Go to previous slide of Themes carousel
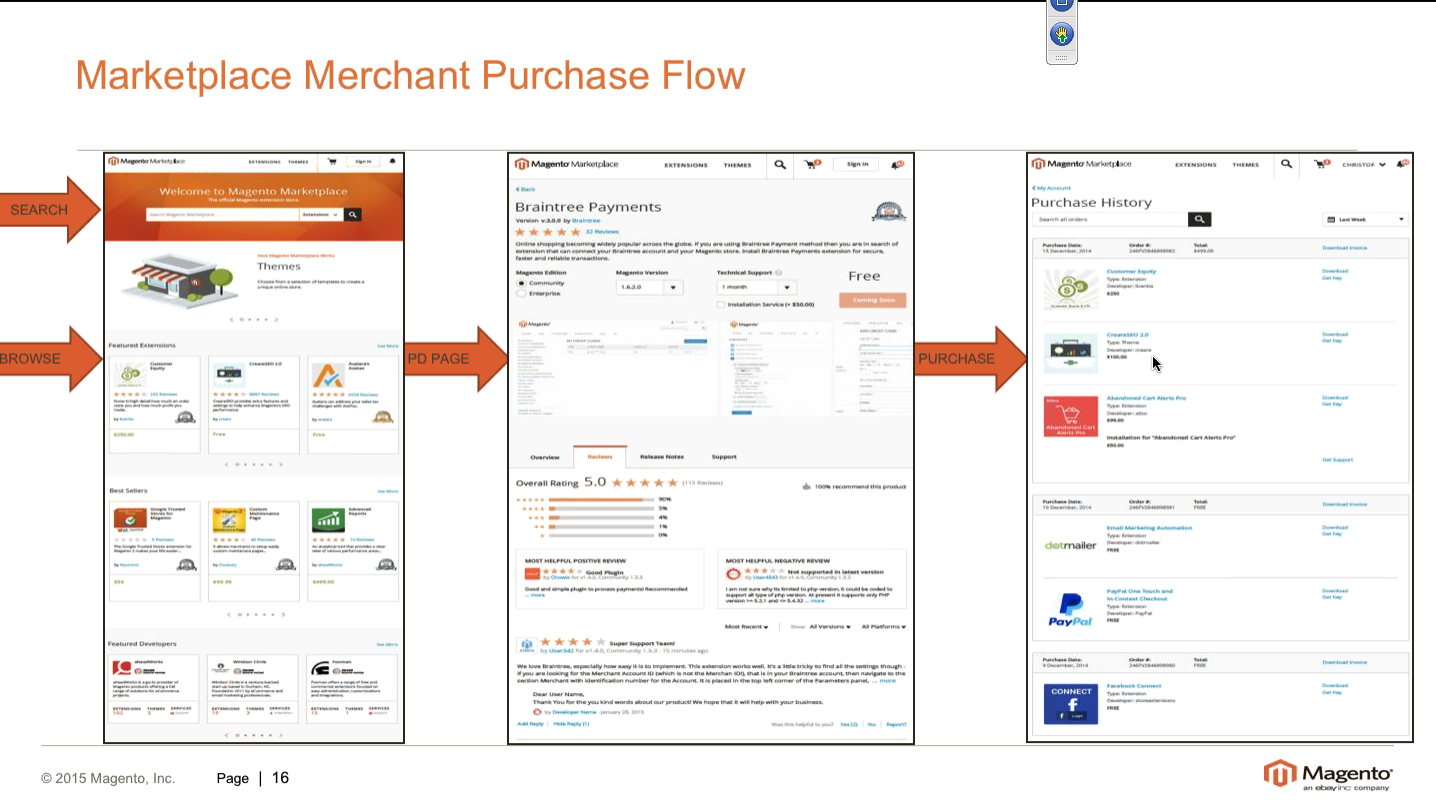Screen dimensions: 1436x808 [x=232, y=320]
